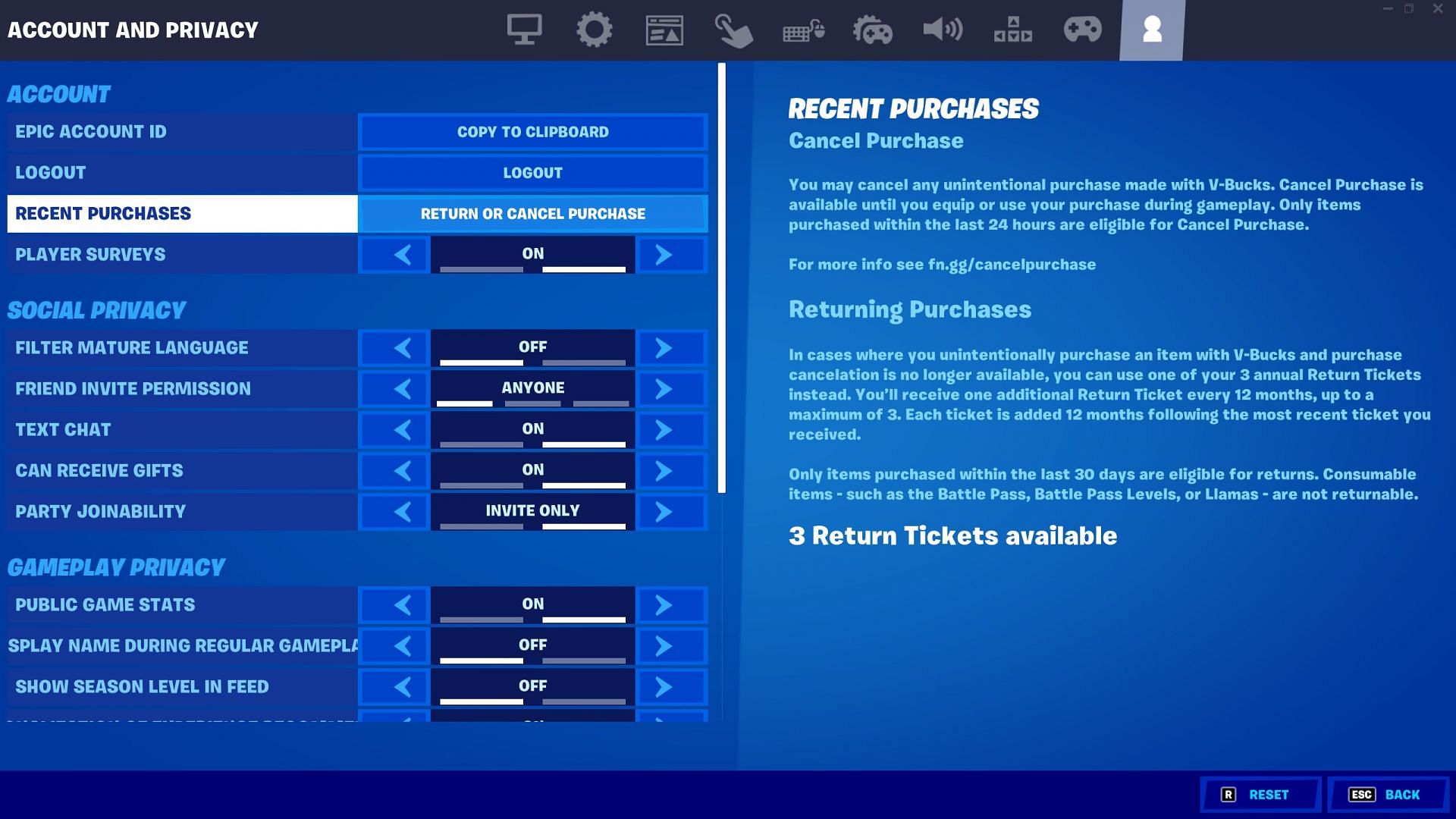Toggle Text Chat setting on
The image size is (1456, 819).
(x=532, y=429)
